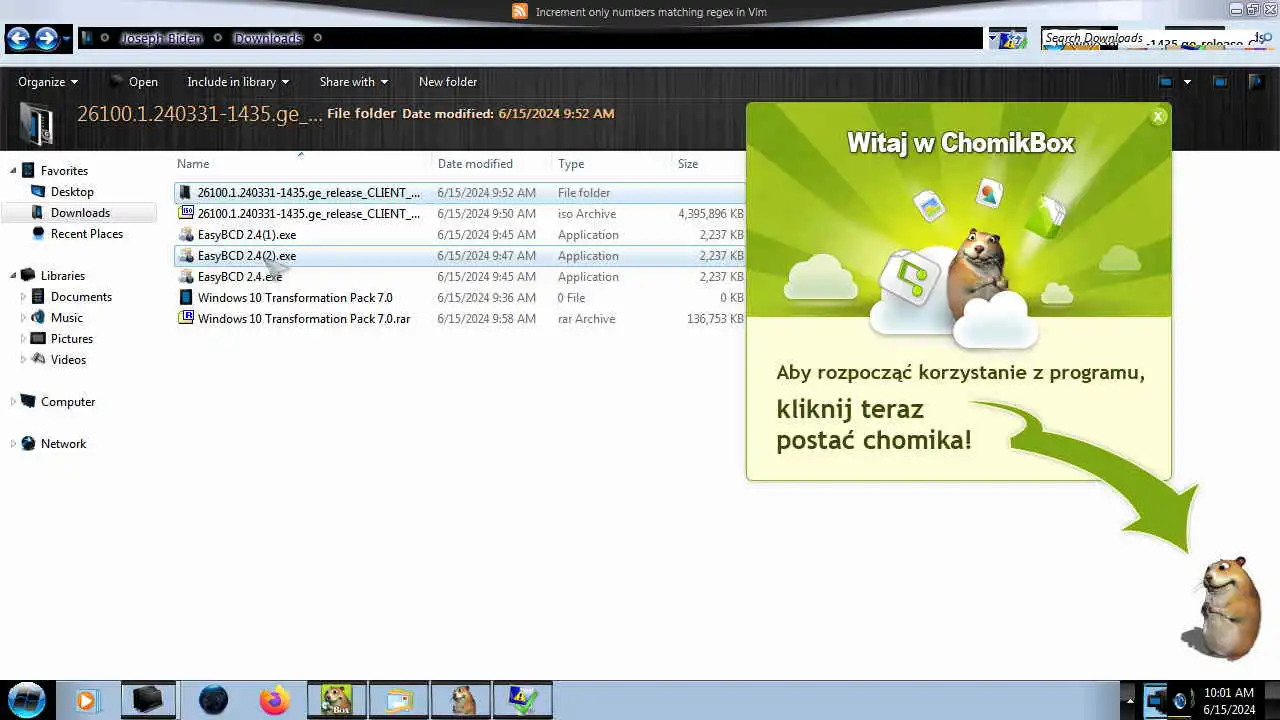Image resolution: width=1280 pixels, height=720 pixels.
Task: Open the help icon on the toolbar
Action: pos(1256,82)
